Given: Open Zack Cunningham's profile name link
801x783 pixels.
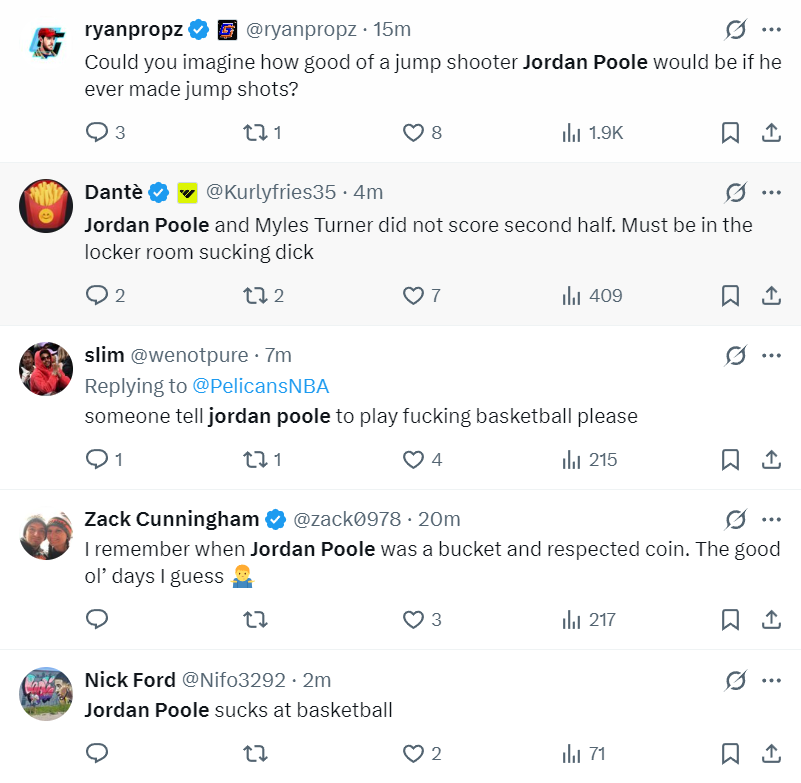Looking at the screenshot, I should [x=172, y=519].
